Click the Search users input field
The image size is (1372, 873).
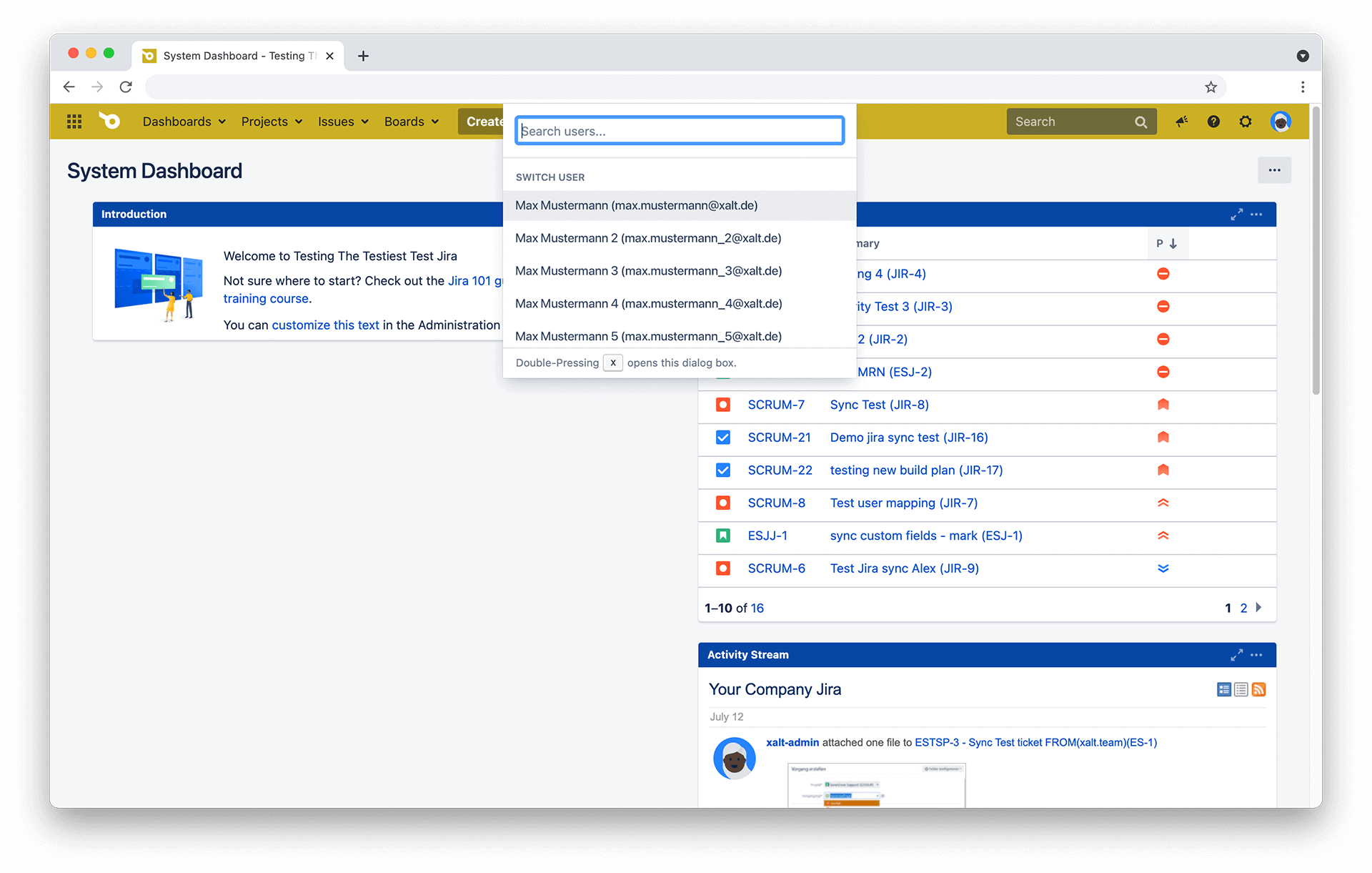pos(680,131)
